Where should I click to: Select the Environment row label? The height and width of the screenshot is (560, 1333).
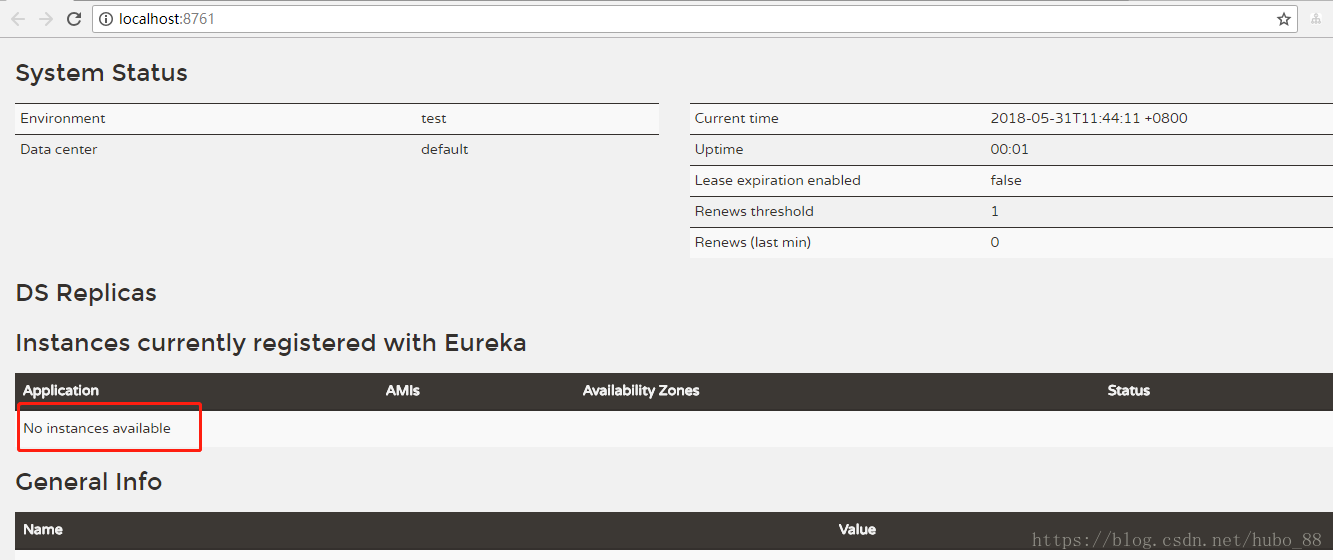(63, 118)
